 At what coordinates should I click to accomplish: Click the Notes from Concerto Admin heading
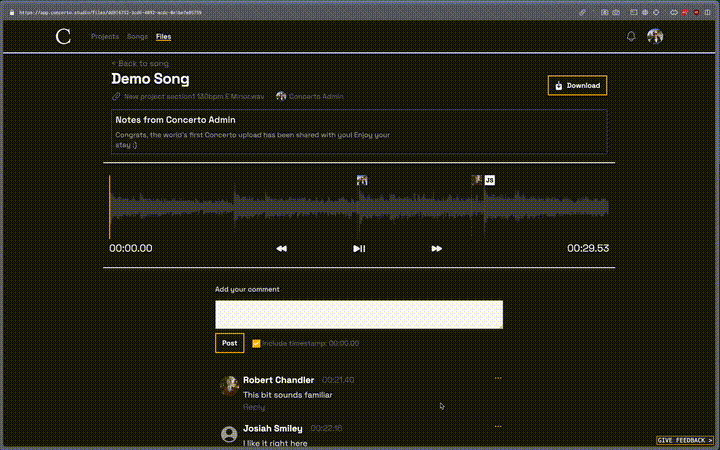point(175,120)
